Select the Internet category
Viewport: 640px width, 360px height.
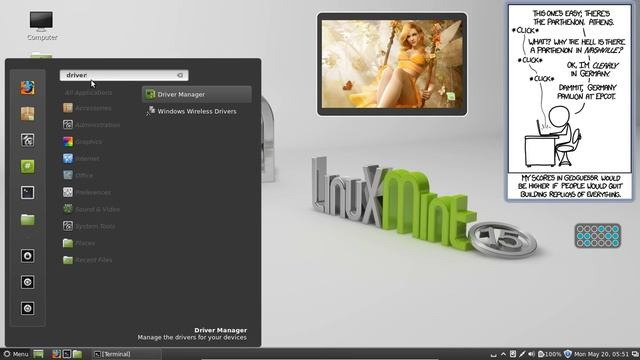(x=81, y=158)
